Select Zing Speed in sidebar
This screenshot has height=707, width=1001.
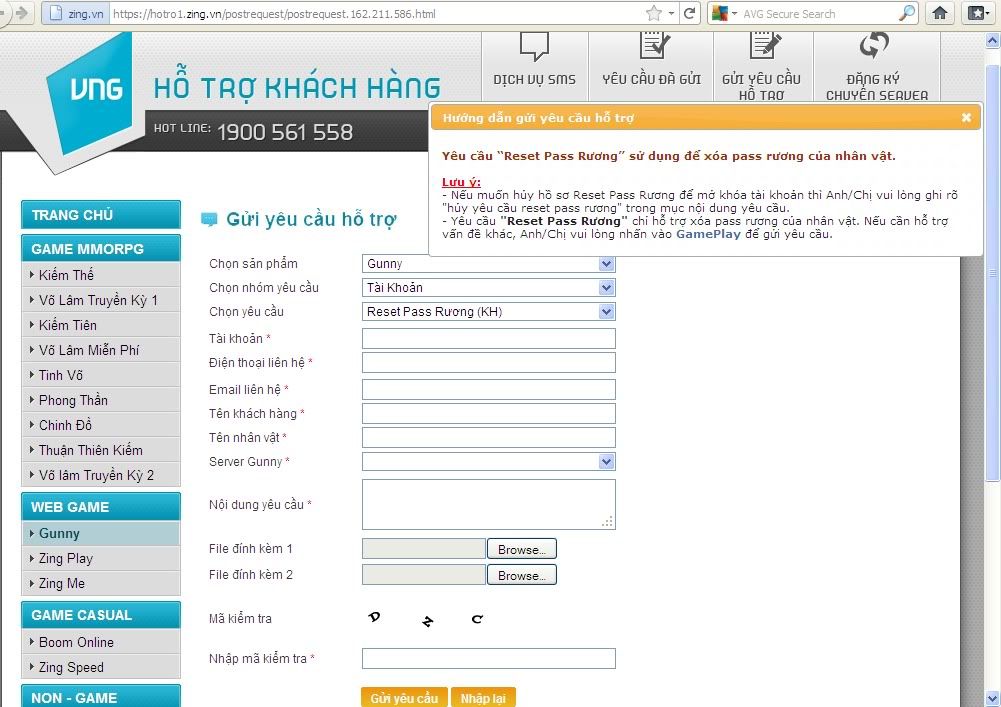101,667
